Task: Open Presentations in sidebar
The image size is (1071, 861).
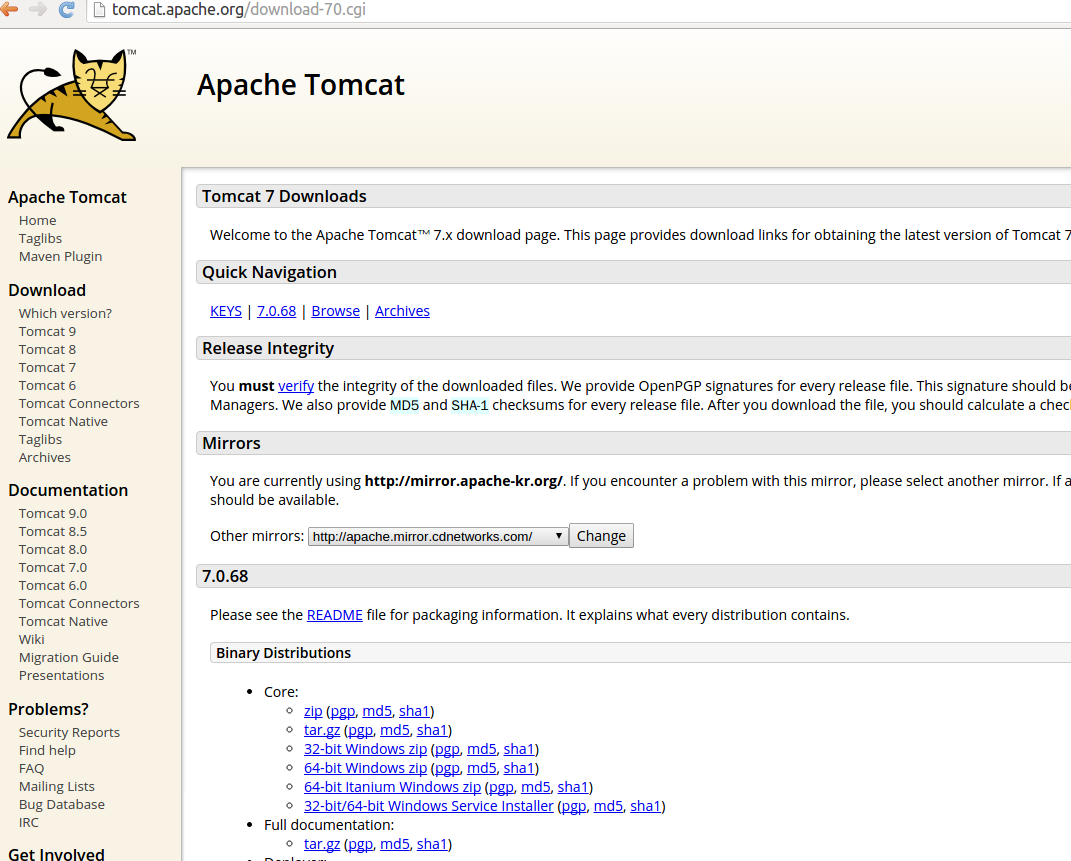Action: pyautogui.click(x=61, y=675)
